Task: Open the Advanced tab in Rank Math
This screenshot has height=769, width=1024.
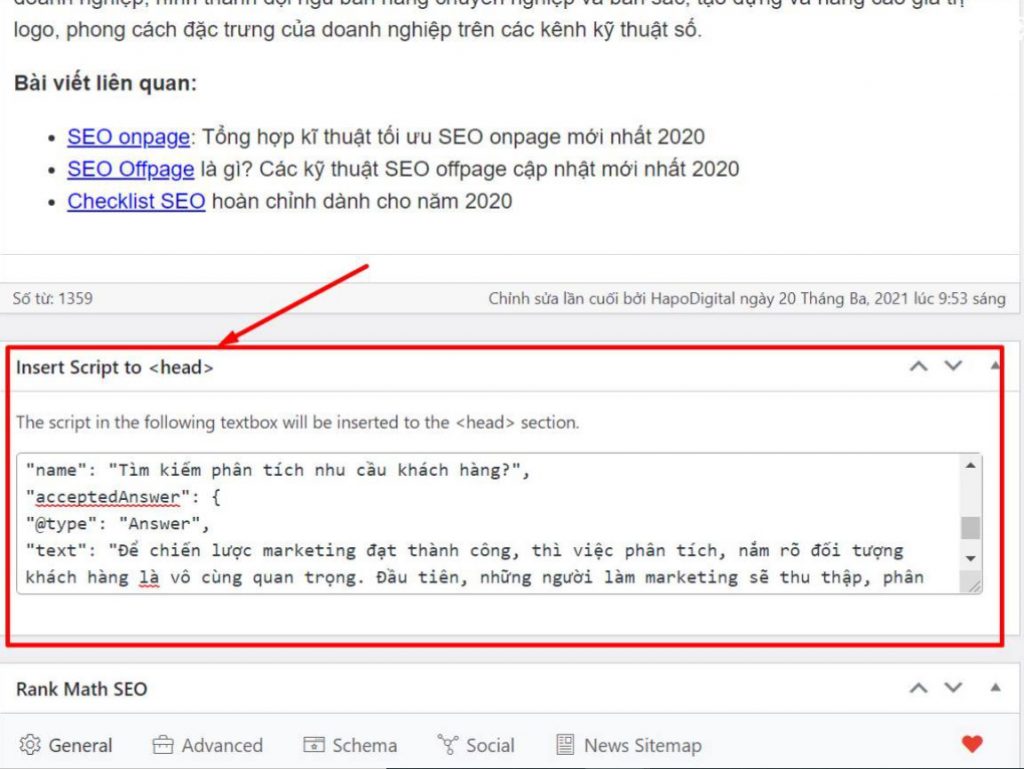Action: [208, 745]
